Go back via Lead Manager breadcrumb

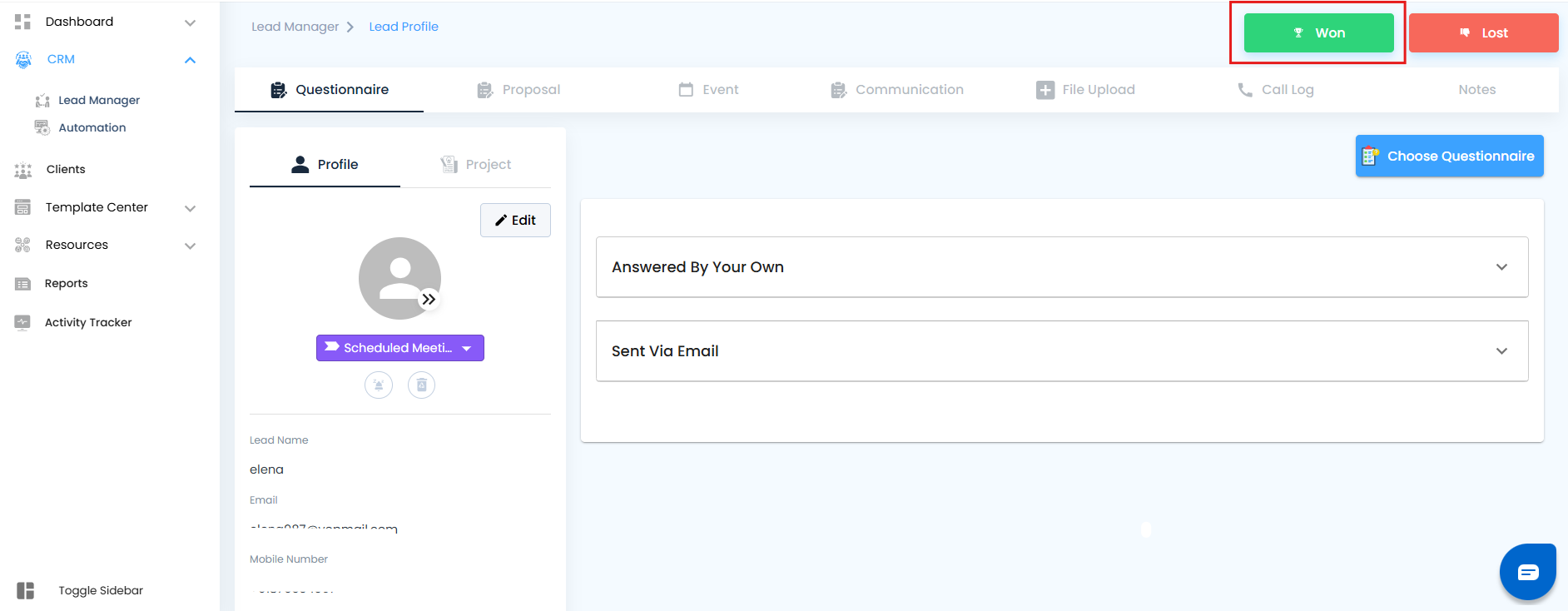[x=295, y=27]
